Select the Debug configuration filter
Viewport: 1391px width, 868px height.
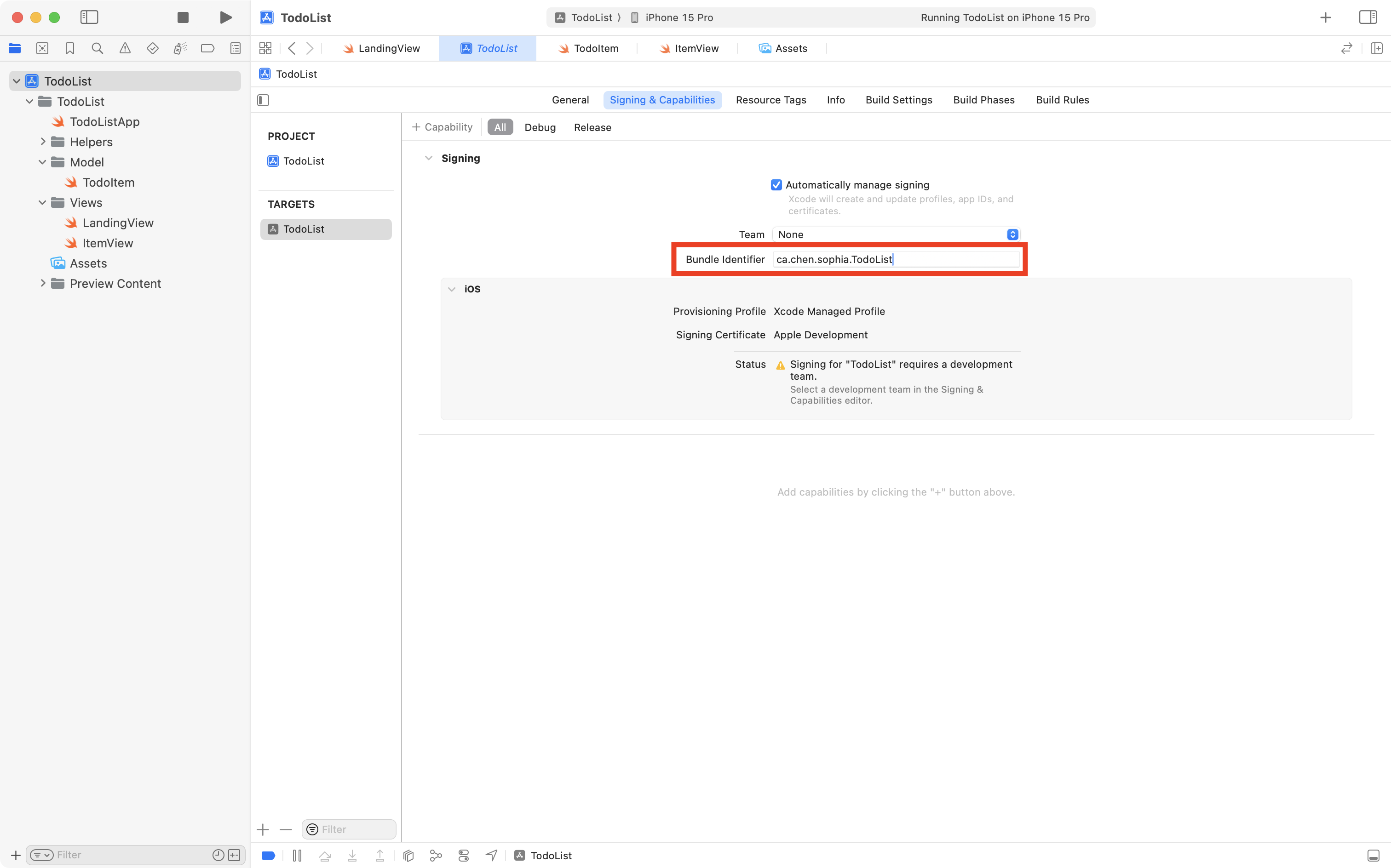(539, 127)
